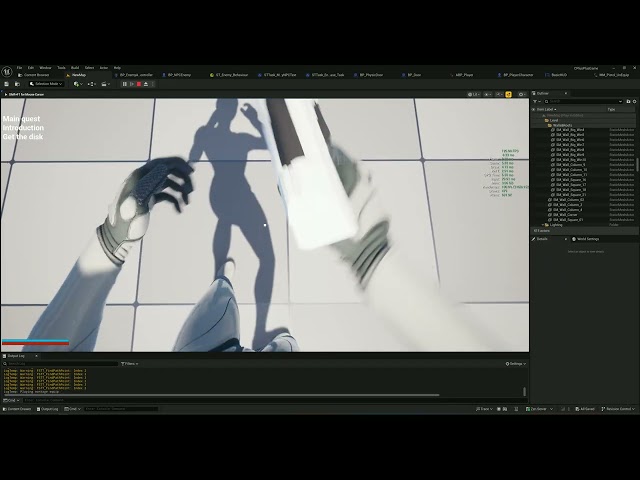Switch to the NewMap tab
Viewport: 640px width, 480px height.
[x=79, y=75]
